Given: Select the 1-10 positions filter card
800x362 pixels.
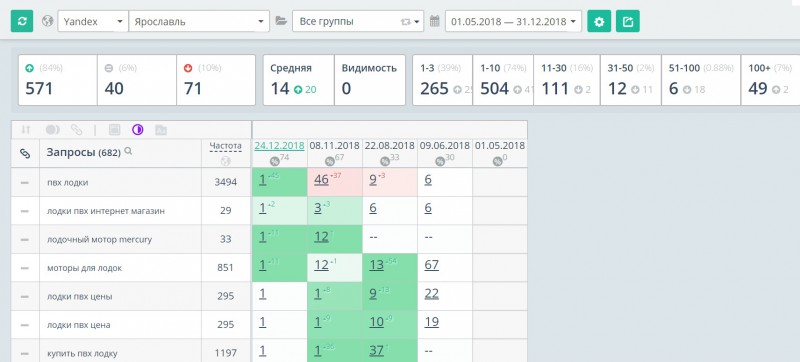Looking at the screenshot, I should pos(503,80).
